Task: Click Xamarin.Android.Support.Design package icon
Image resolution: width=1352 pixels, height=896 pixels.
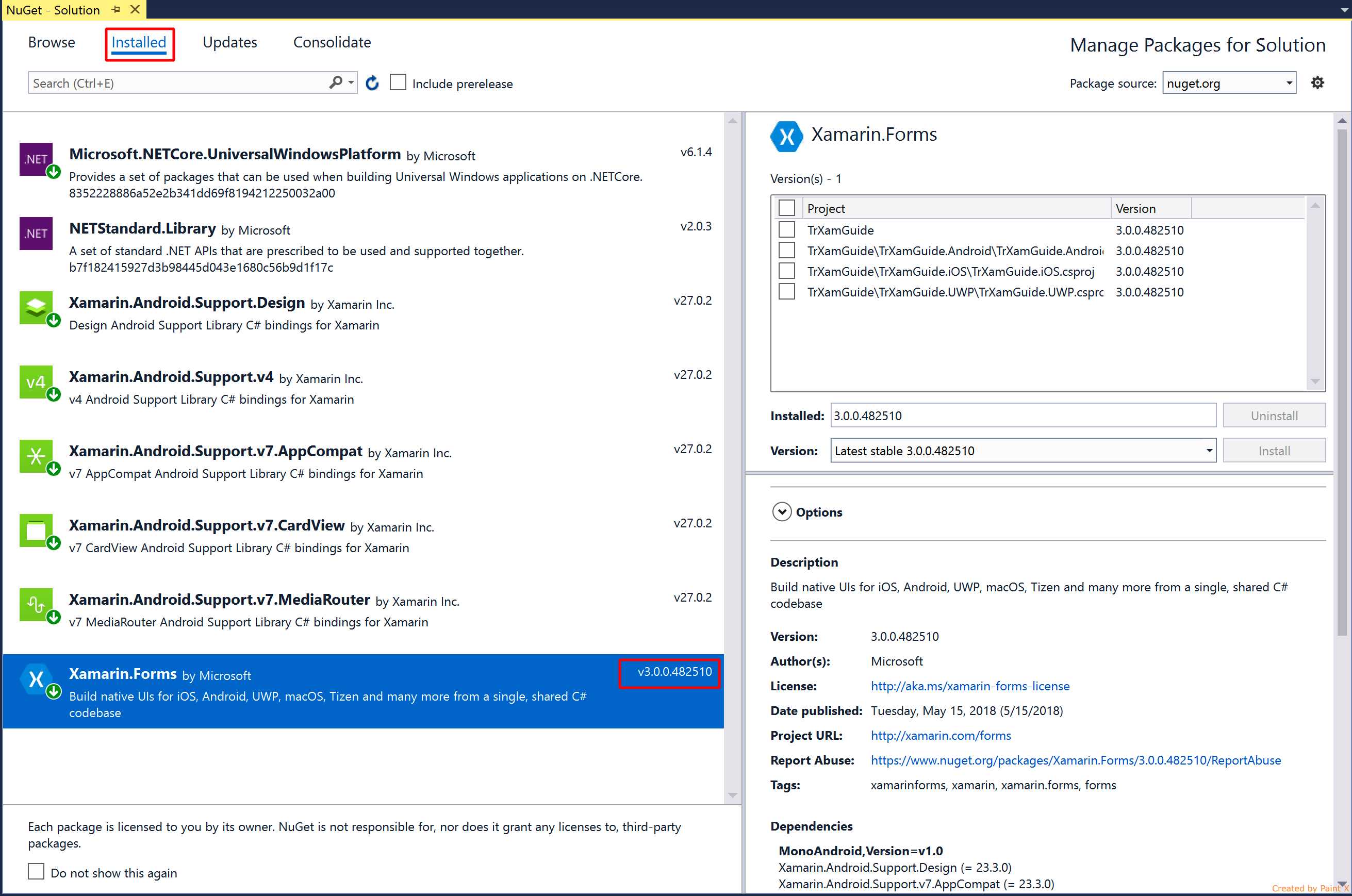Action: [x=36, y=308]
